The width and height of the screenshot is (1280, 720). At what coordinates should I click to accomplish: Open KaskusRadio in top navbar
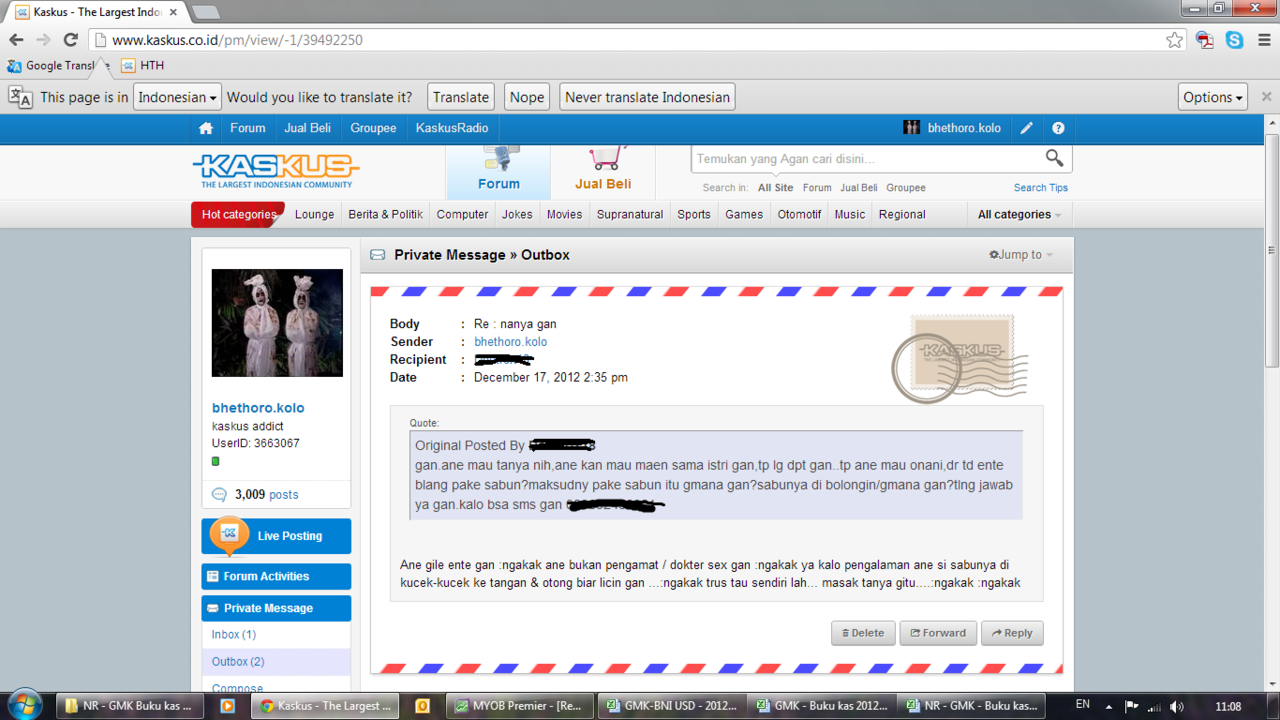click(x=452, y=128)
